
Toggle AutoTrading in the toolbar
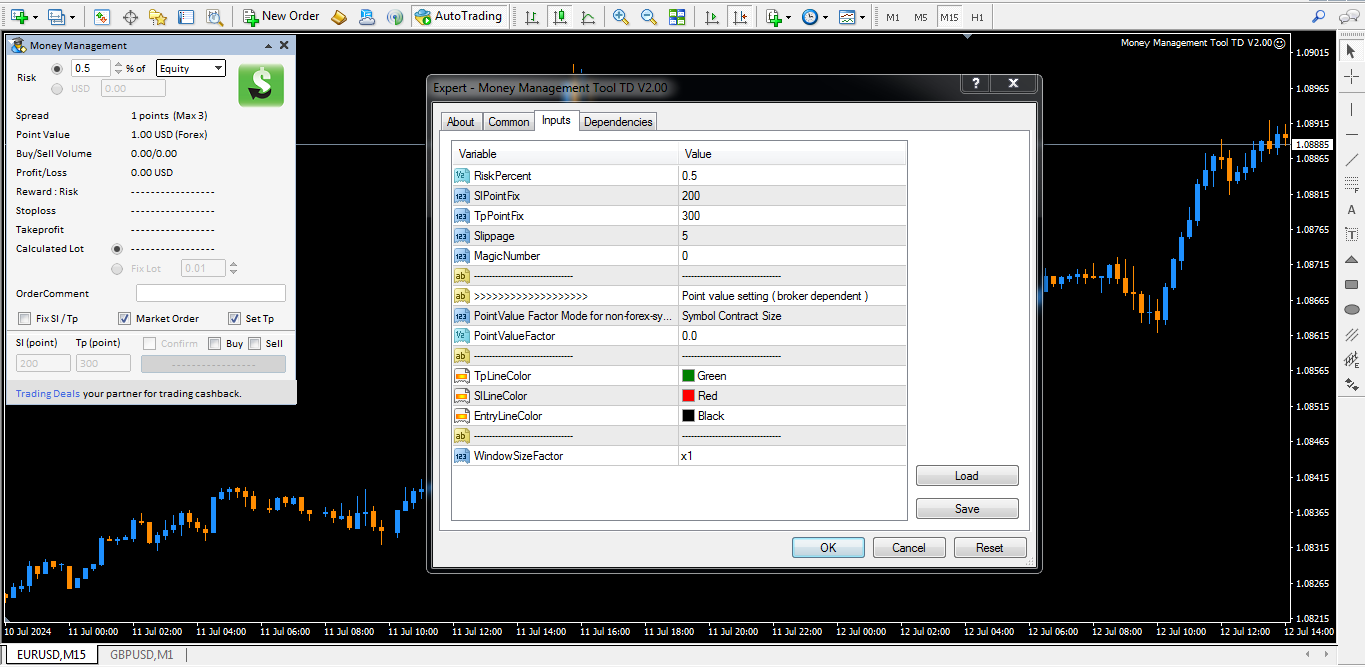tap(458, 16)
